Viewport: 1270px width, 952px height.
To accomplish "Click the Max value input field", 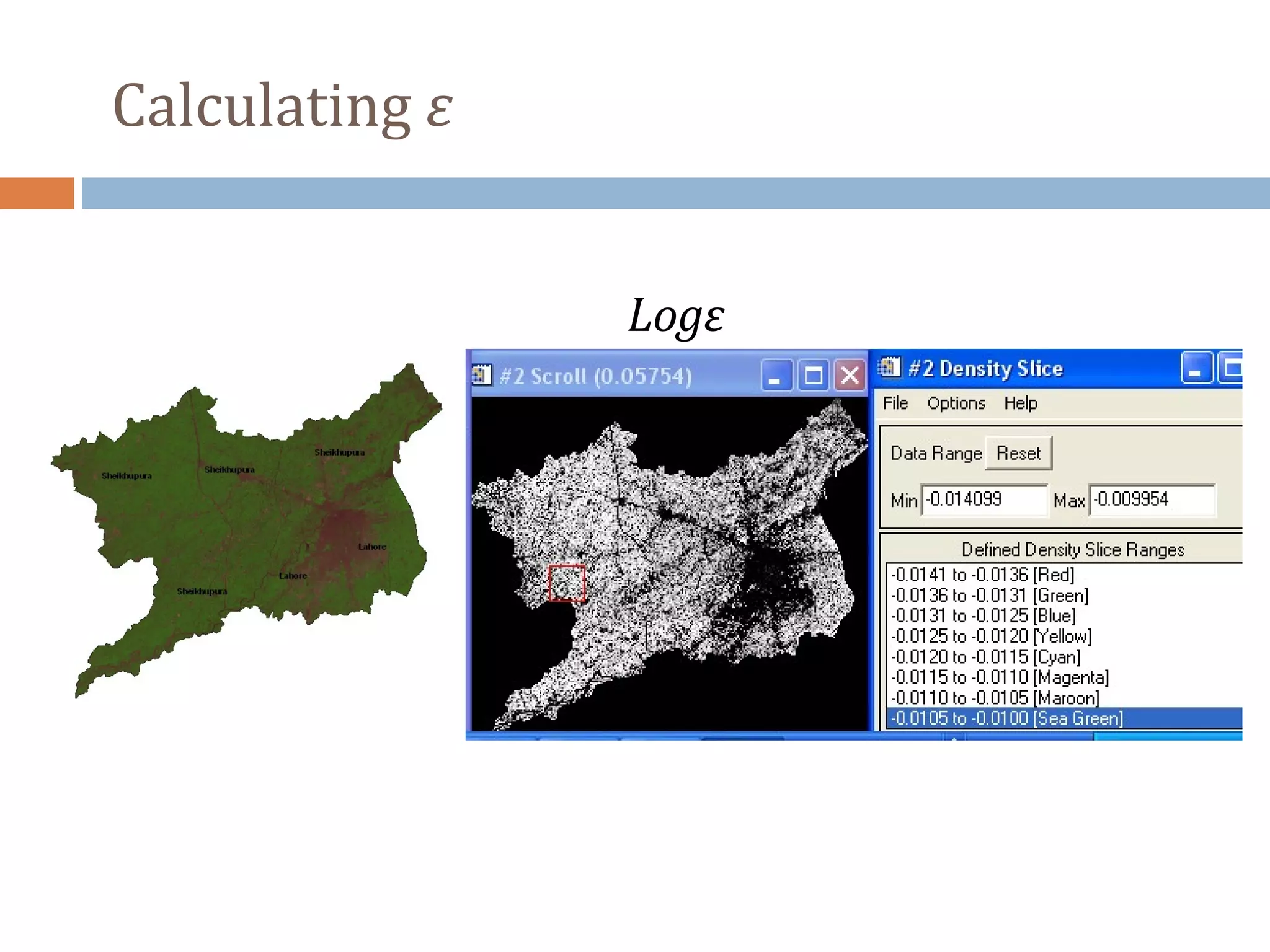I will [1152, 500].
